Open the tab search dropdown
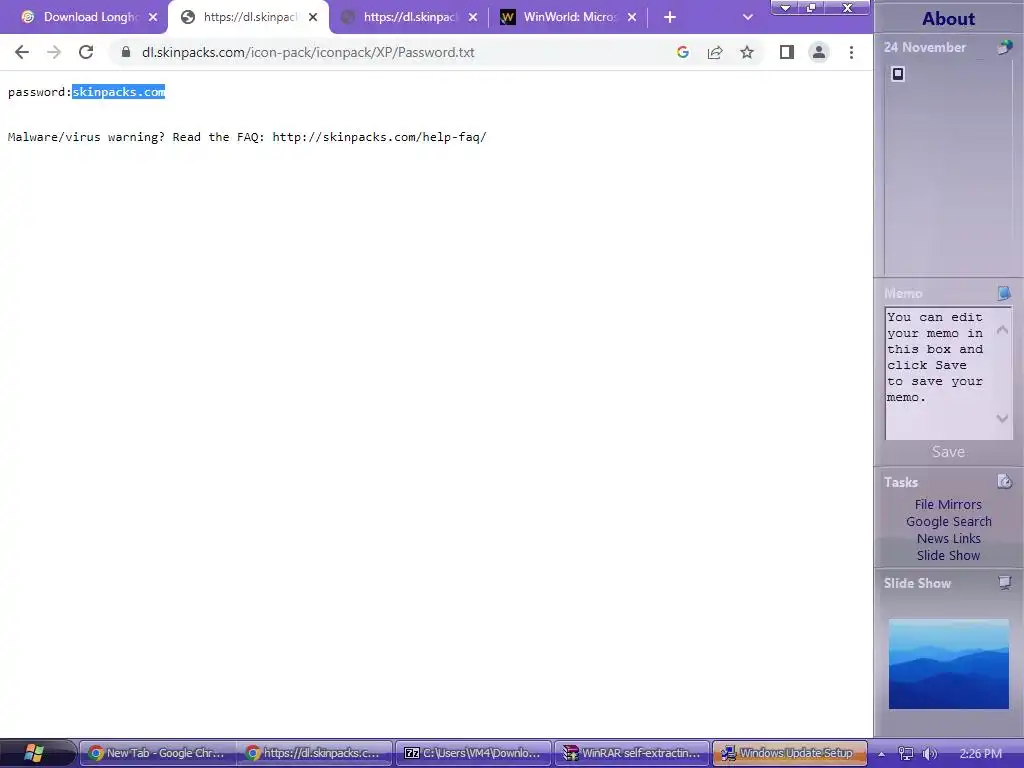The width and height of the screenshot is (1024, 768). tap(748, 17)
